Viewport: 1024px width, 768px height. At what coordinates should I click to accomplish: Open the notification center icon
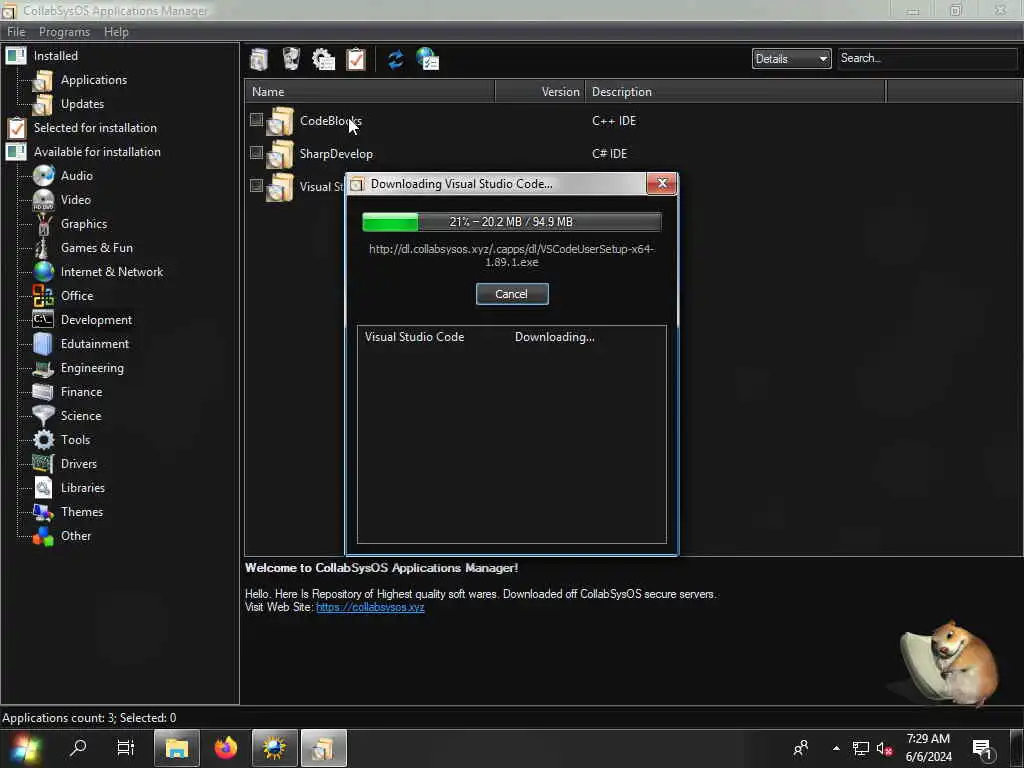coord(982,749)
